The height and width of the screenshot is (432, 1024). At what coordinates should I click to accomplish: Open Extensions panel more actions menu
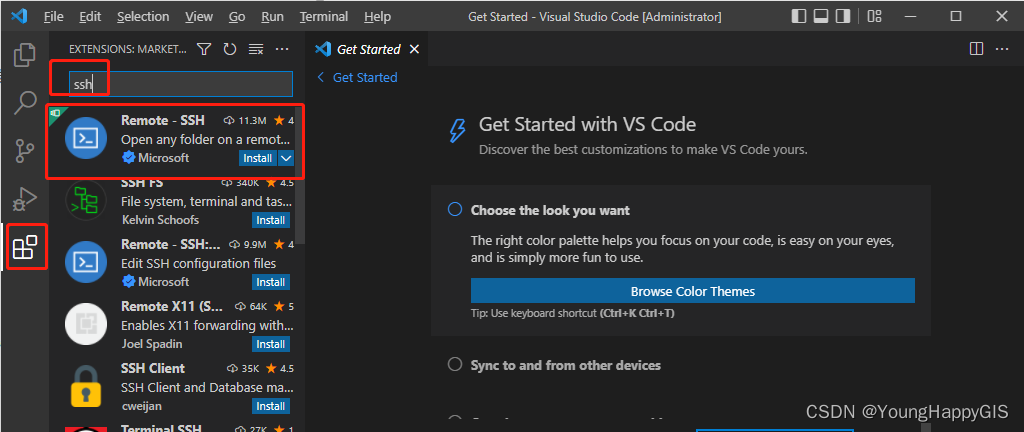click(281, 49)
